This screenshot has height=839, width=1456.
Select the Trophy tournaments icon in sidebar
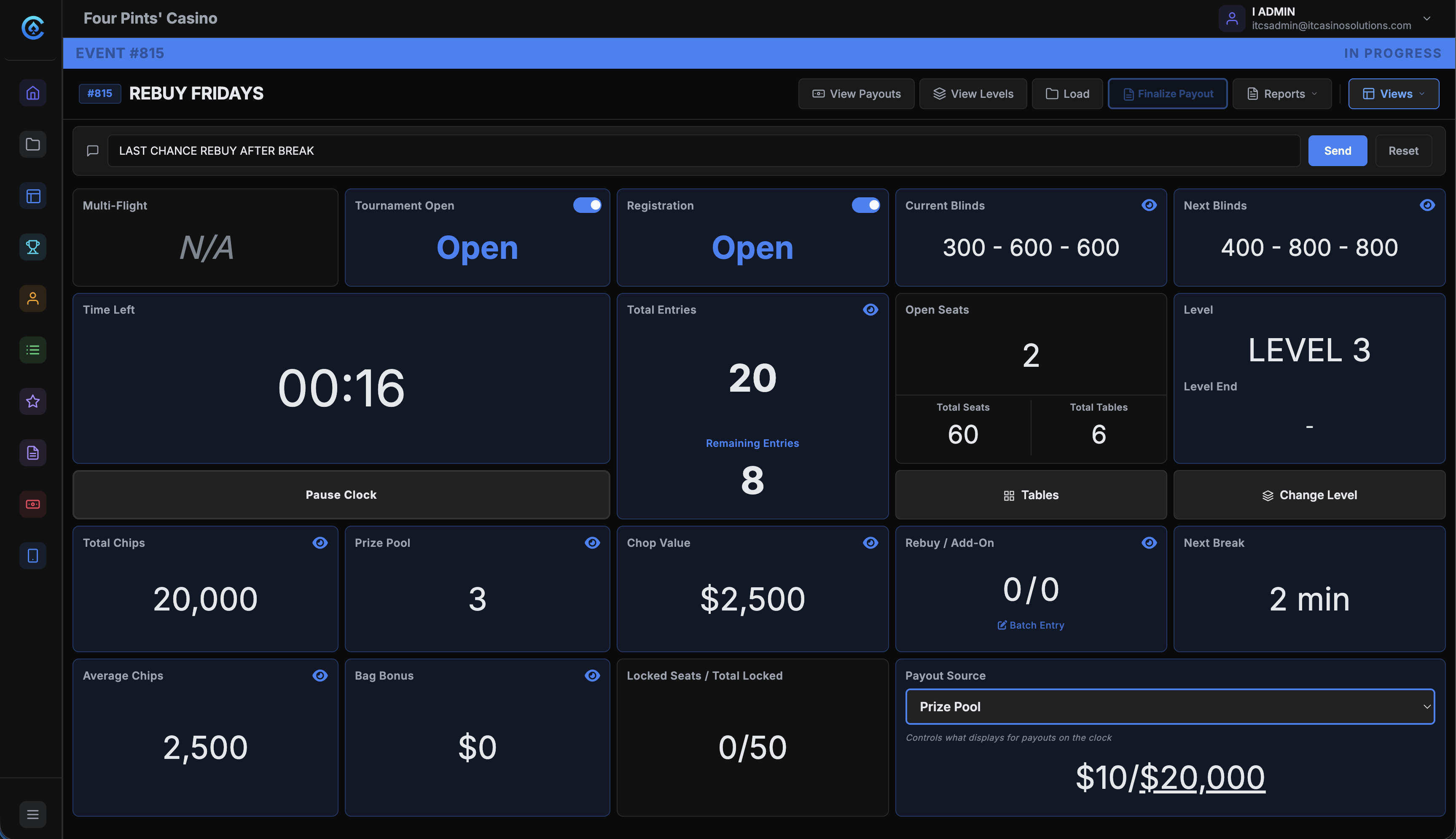(x=32, y=247)
